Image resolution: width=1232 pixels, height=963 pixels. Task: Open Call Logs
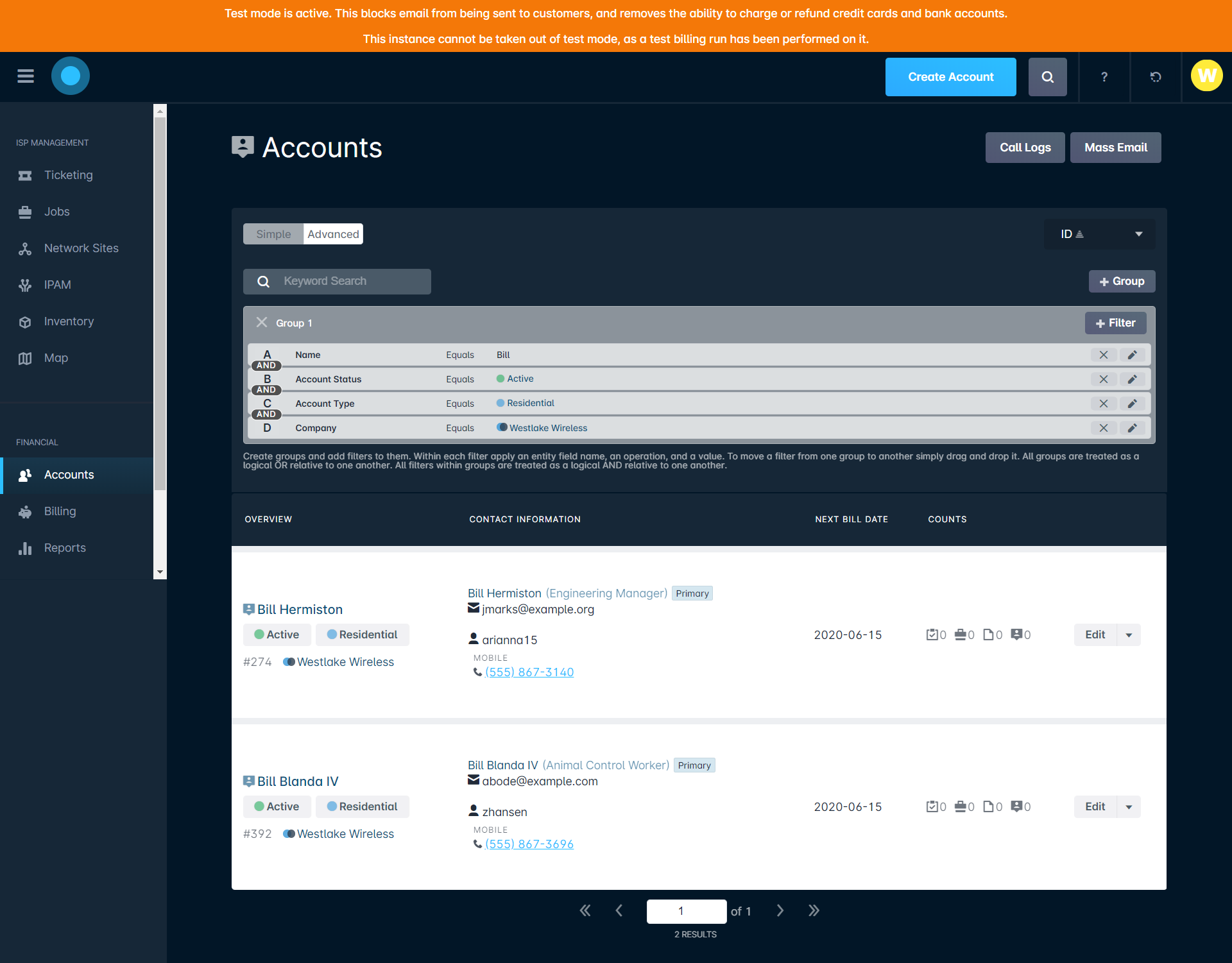pyautogui.click(x=1025, y=148)
